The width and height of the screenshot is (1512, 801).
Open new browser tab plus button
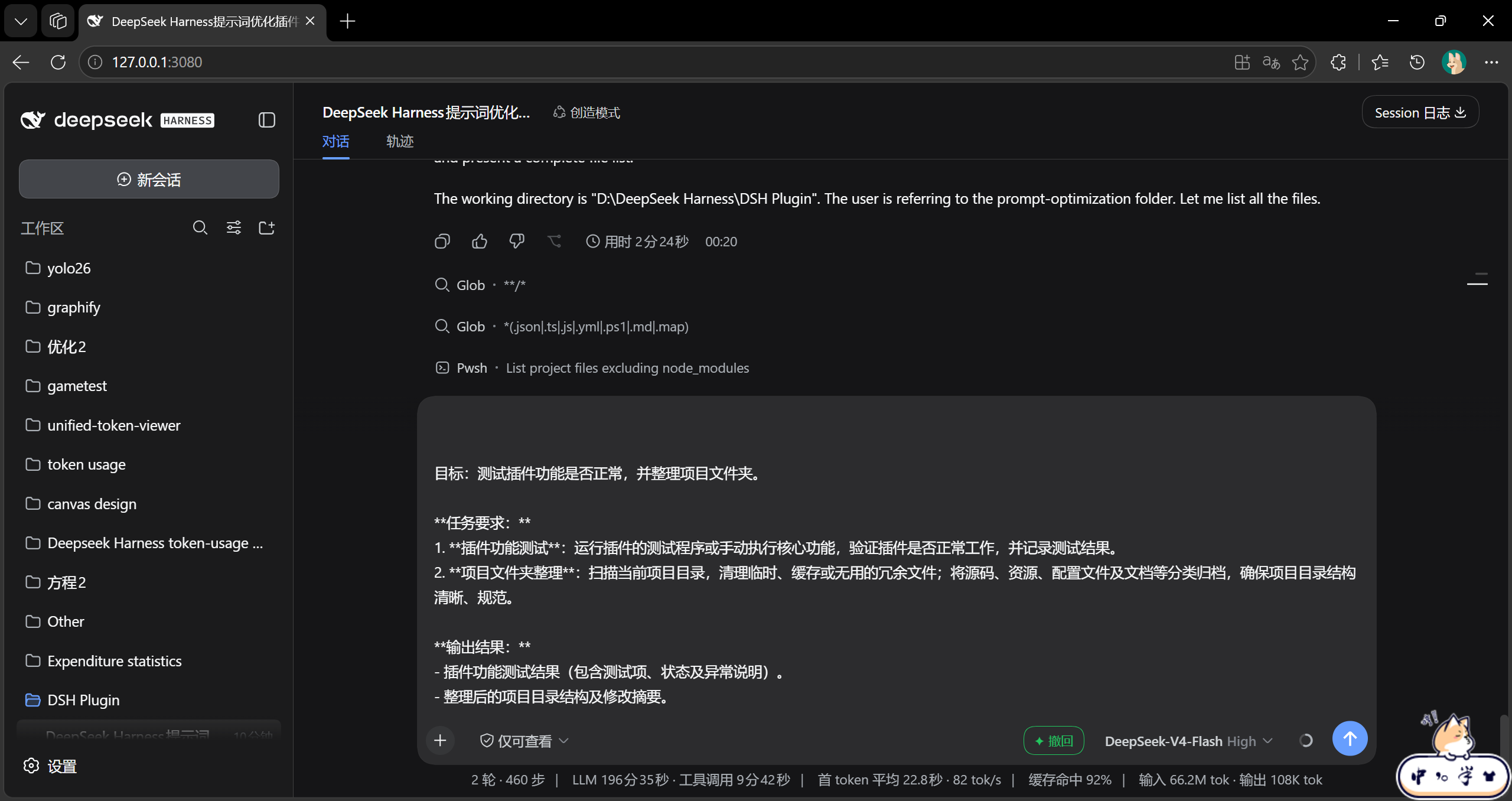pyautogui.click(x=347, y=21)
